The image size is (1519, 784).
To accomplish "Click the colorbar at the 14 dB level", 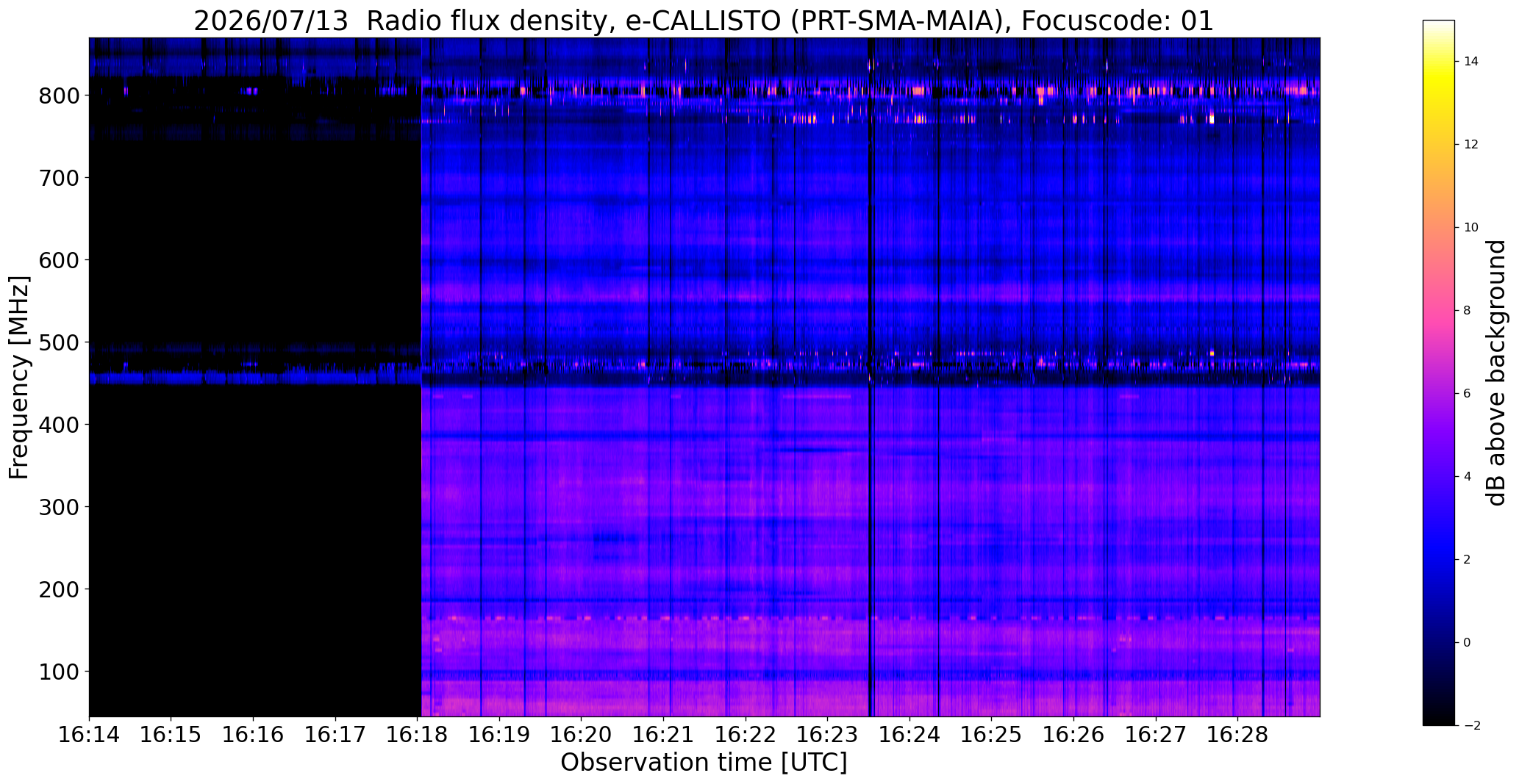I will tap(1439, 62).
